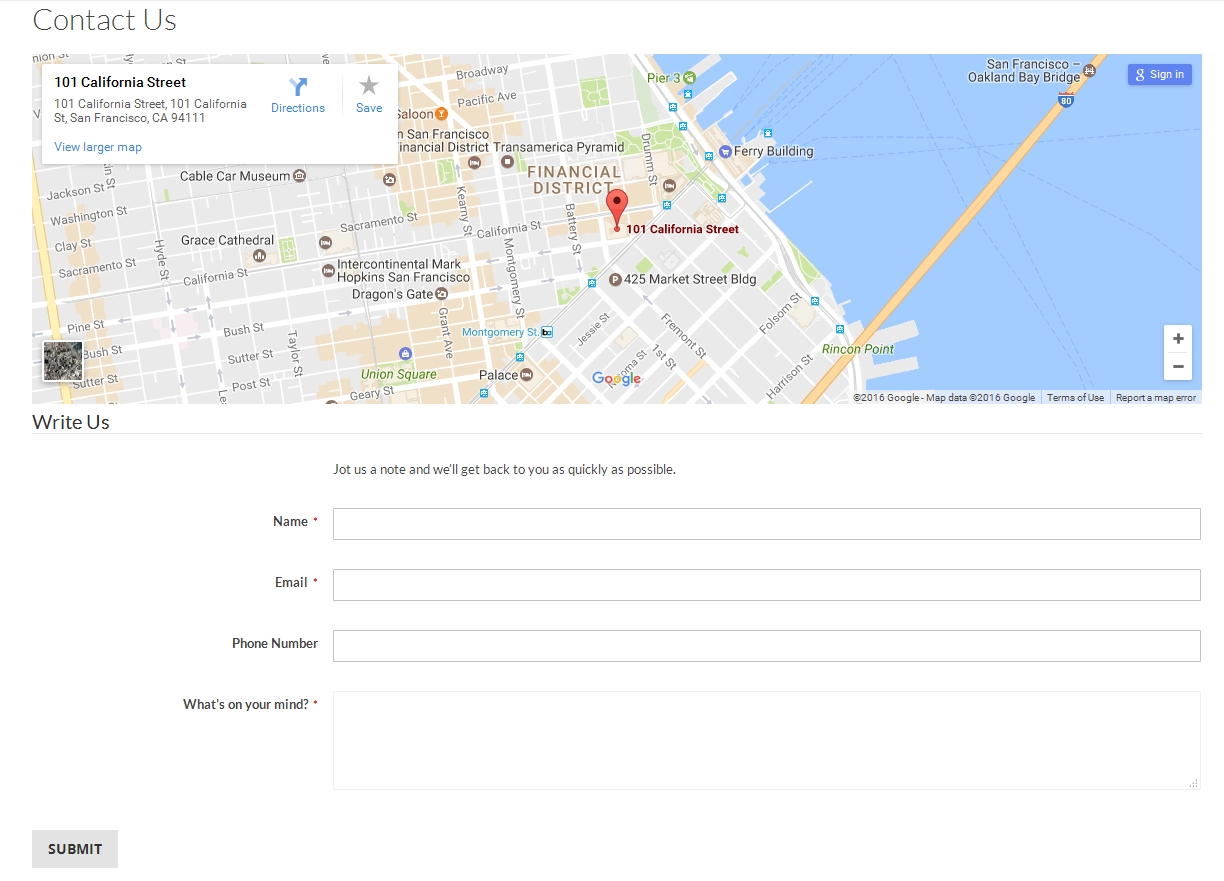Click the red 101 California Street map pin
This screenshot has width=1224, height=881.
click(x=617, y=205)
